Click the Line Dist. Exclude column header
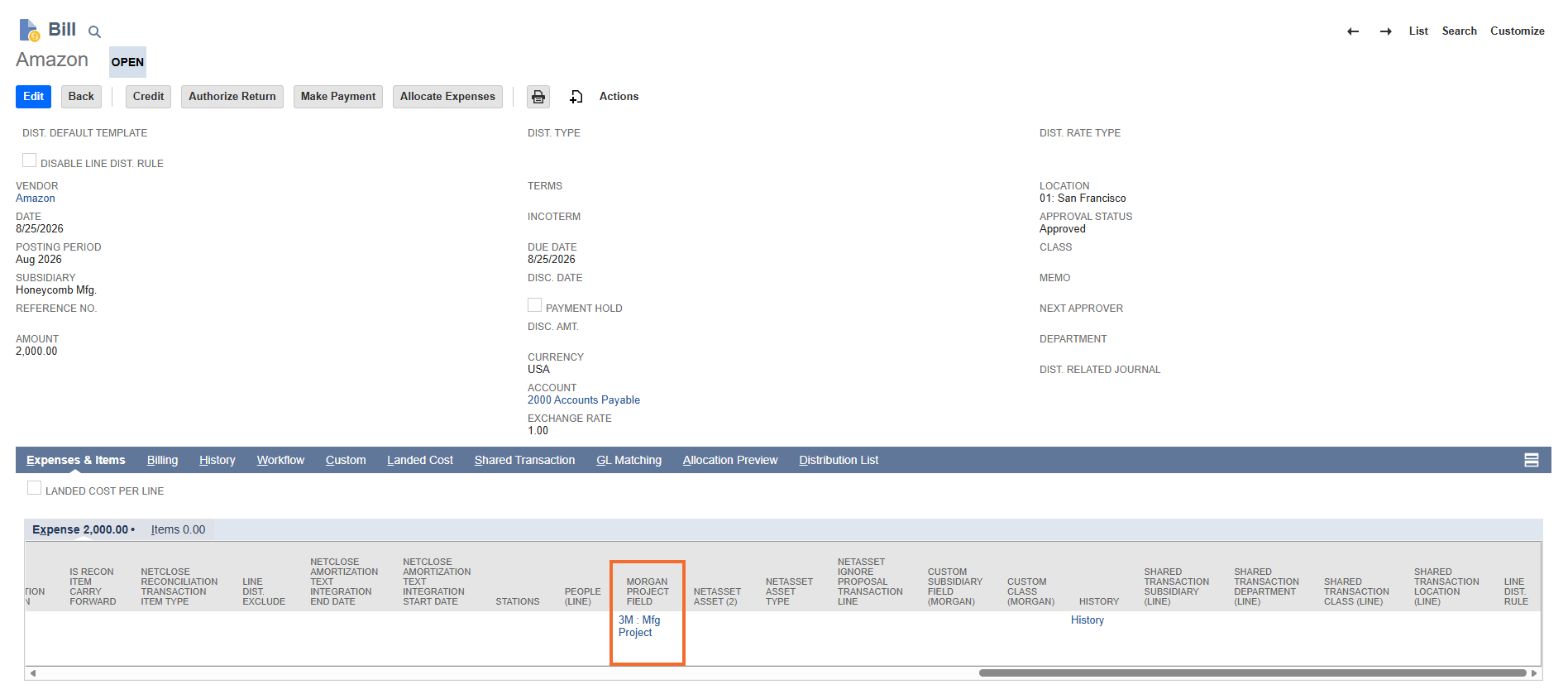Image resolution: width=1568 pixels, height=694 pixels. [264, 591]
